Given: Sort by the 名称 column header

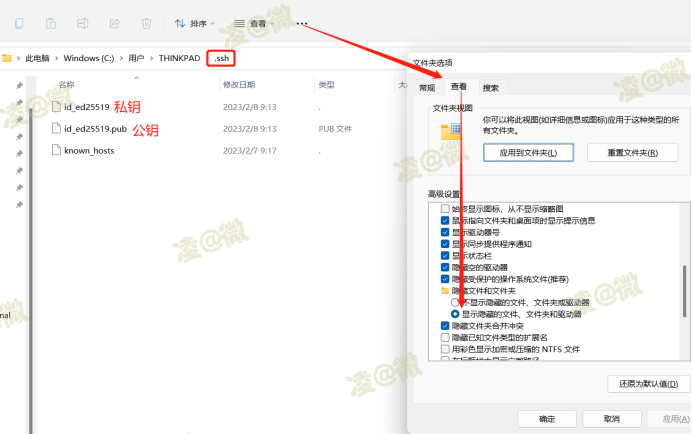Looking at the screenshot, I should pos(66,84).
